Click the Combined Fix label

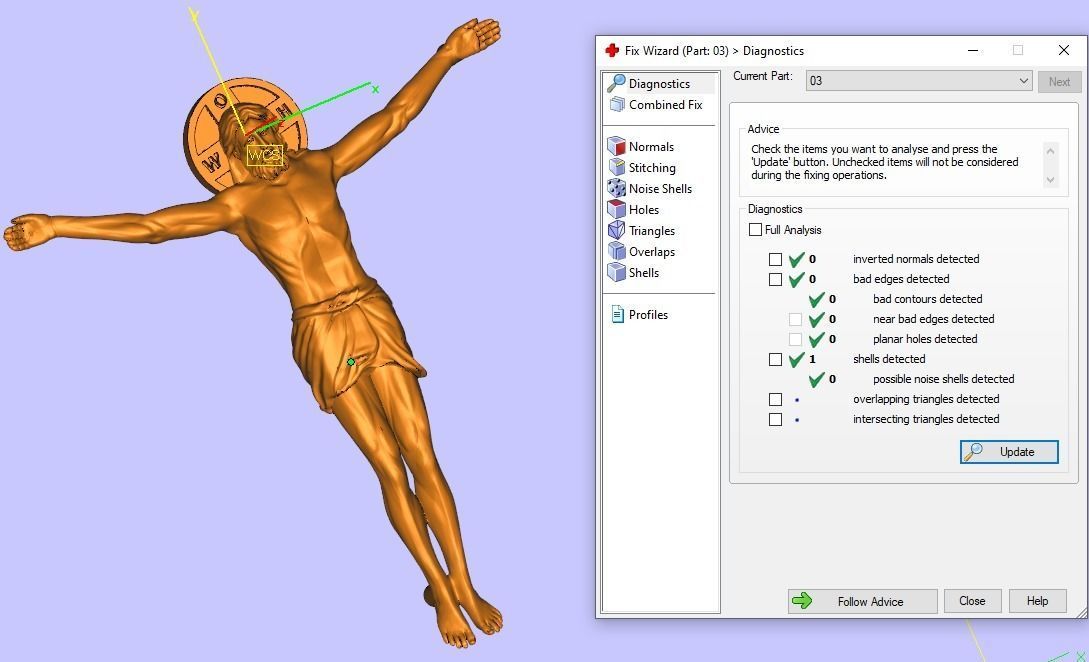665,105
